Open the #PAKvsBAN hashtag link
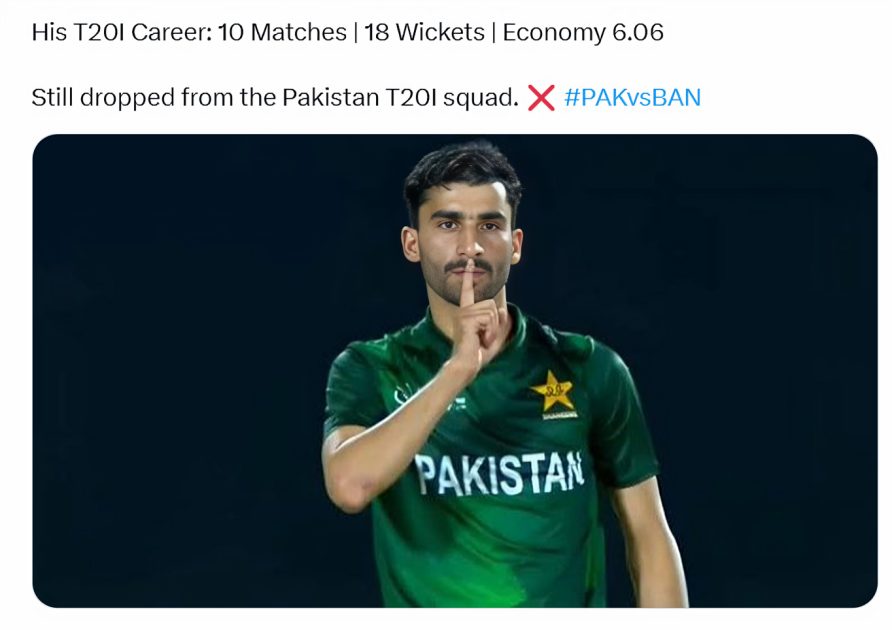This screenshot has width=892, height=630. point(632,97)
